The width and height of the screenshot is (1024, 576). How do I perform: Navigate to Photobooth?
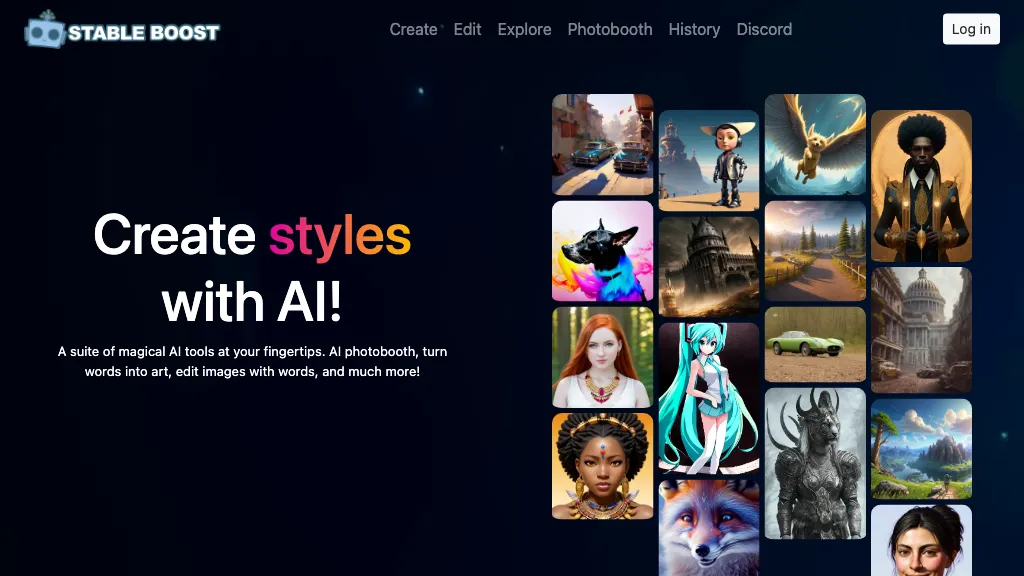pos(610,29)
